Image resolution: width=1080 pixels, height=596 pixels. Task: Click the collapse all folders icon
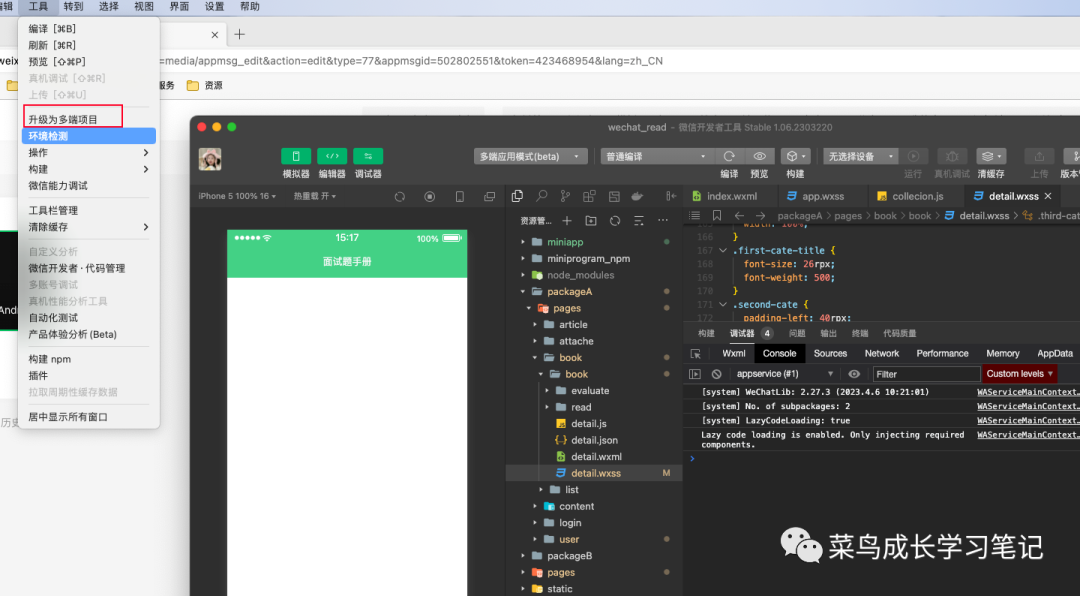point(639,220)
